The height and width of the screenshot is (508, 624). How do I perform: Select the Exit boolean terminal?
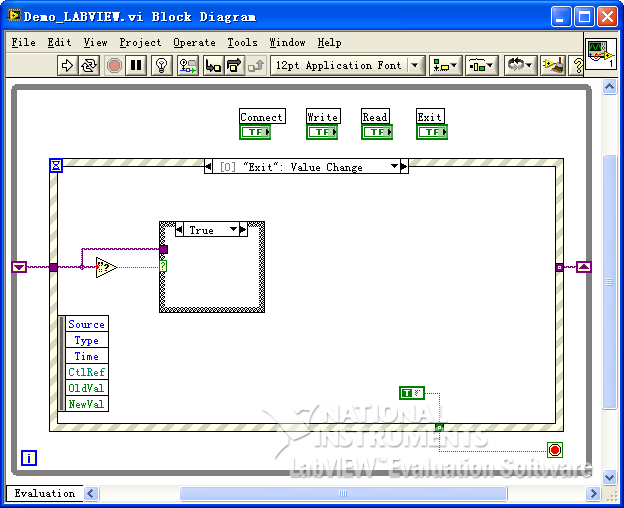point(432,132)
